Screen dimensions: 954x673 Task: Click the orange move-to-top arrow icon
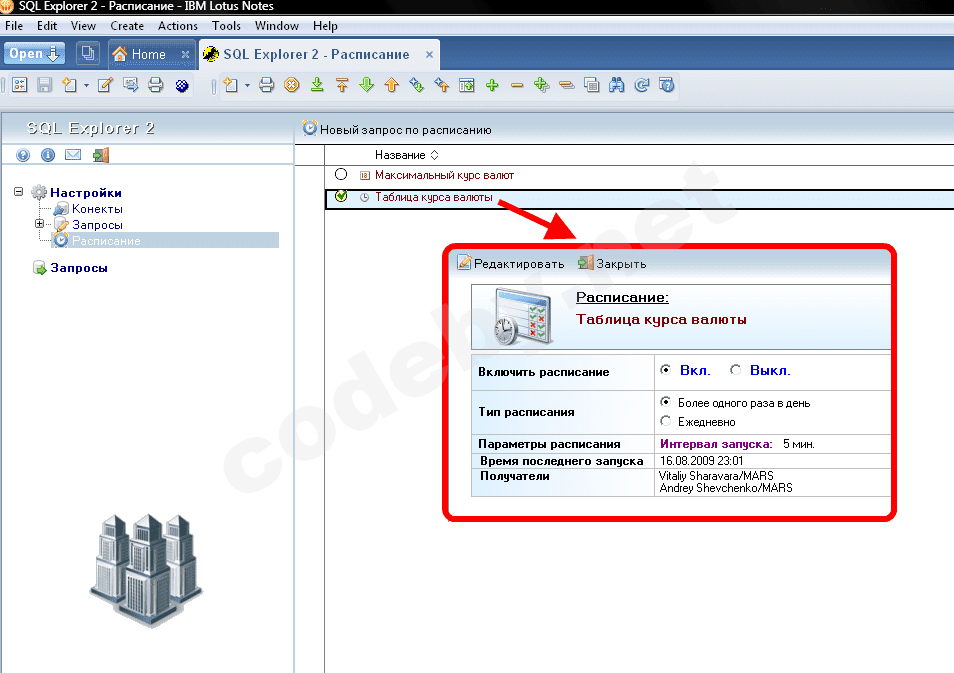[342, 85]
